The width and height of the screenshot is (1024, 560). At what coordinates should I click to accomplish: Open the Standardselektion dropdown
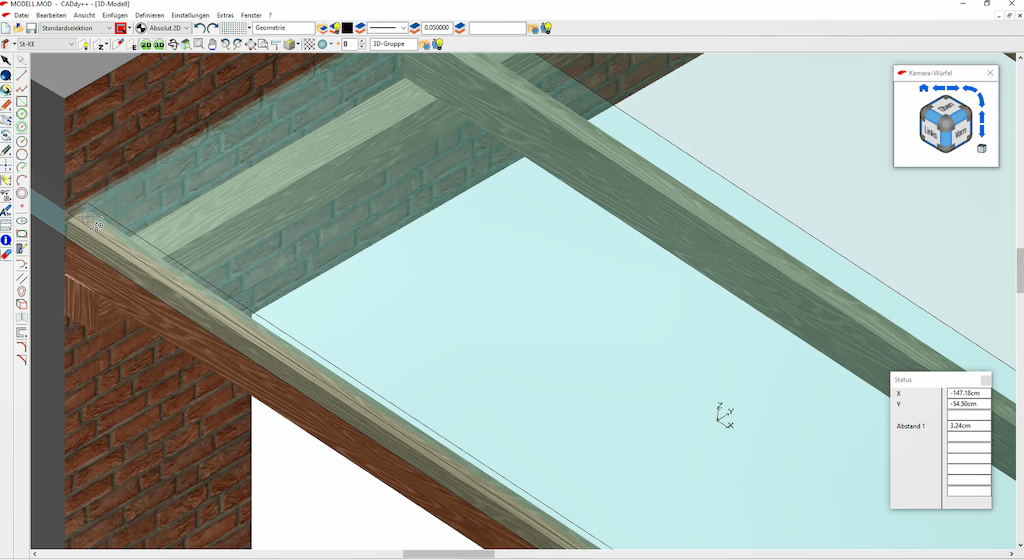(x=76, y=29)
